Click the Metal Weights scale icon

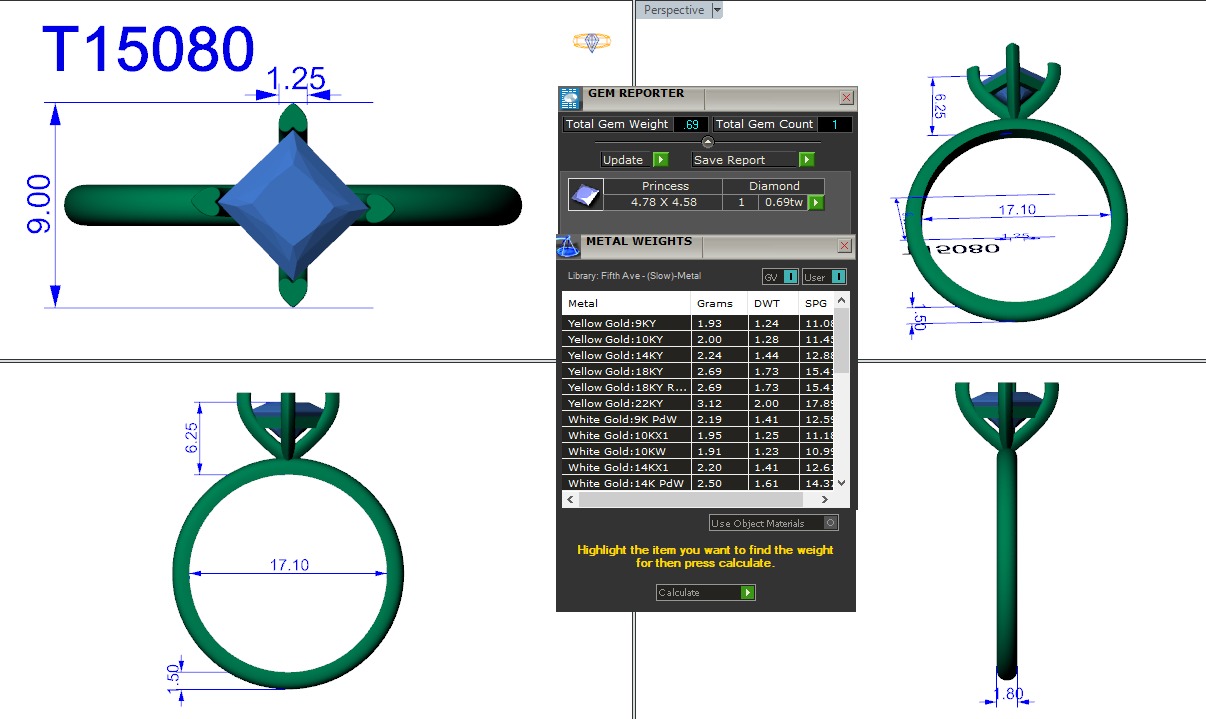(x=568, y=247)
